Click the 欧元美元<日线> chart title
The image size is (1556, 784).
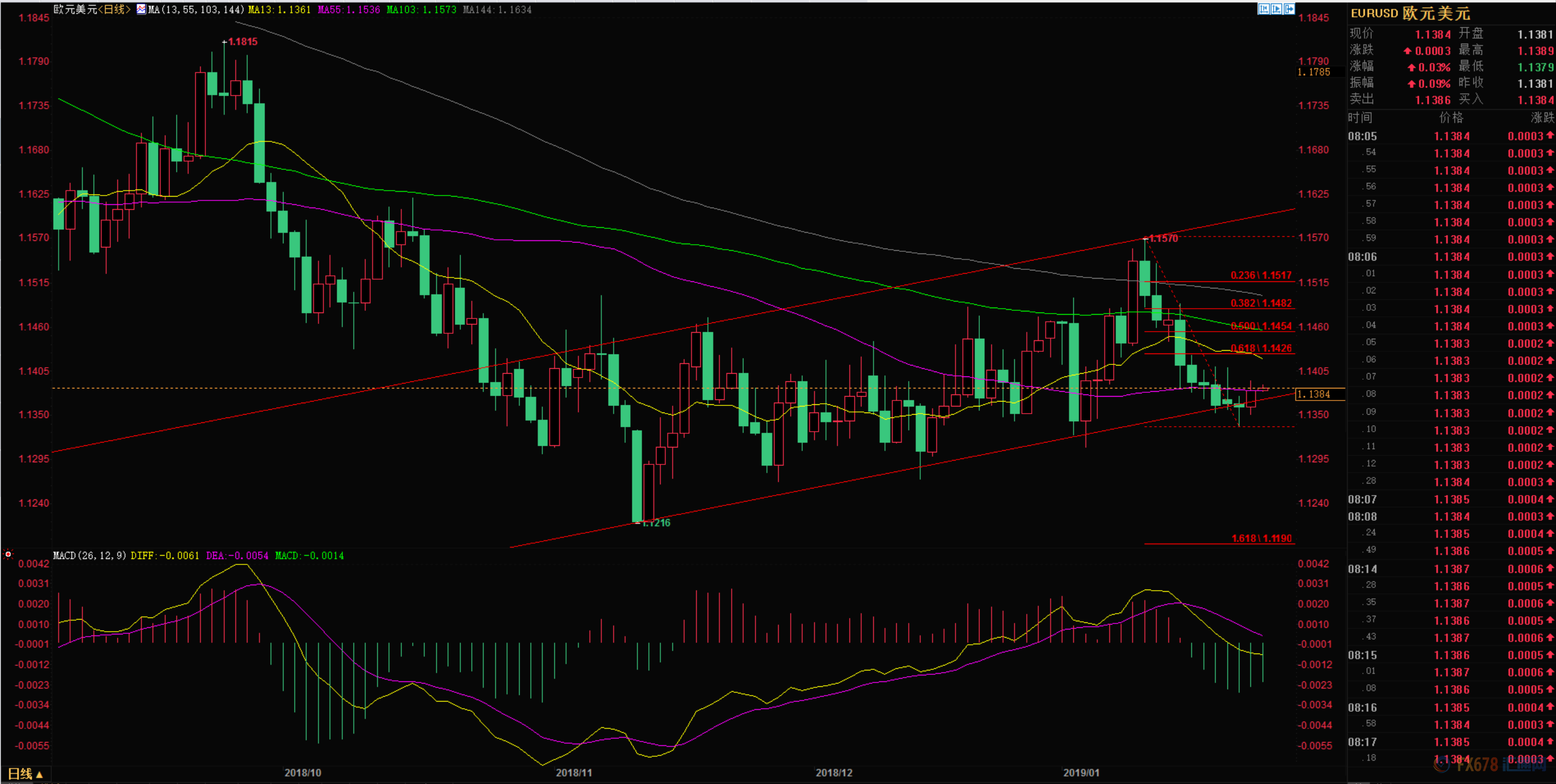(92, 10)
